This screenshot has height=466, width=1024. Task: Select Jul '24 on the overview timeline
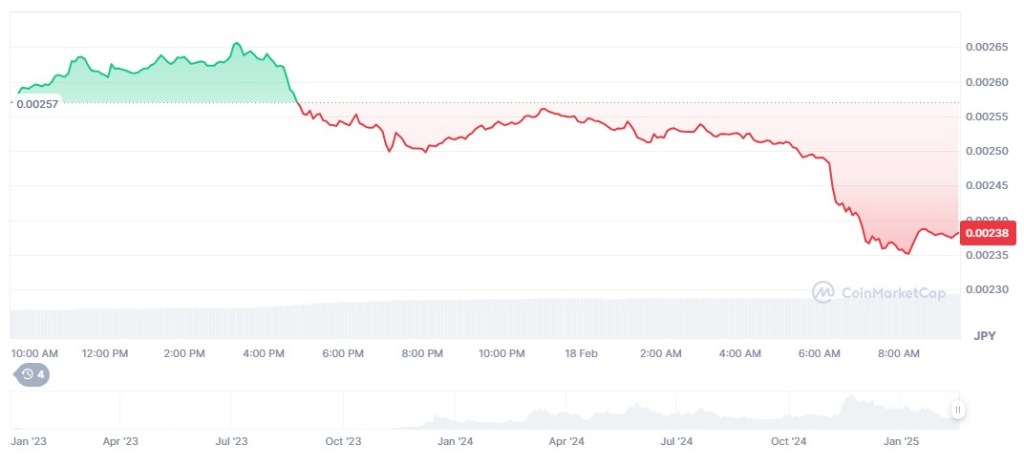tap(678, 440)
